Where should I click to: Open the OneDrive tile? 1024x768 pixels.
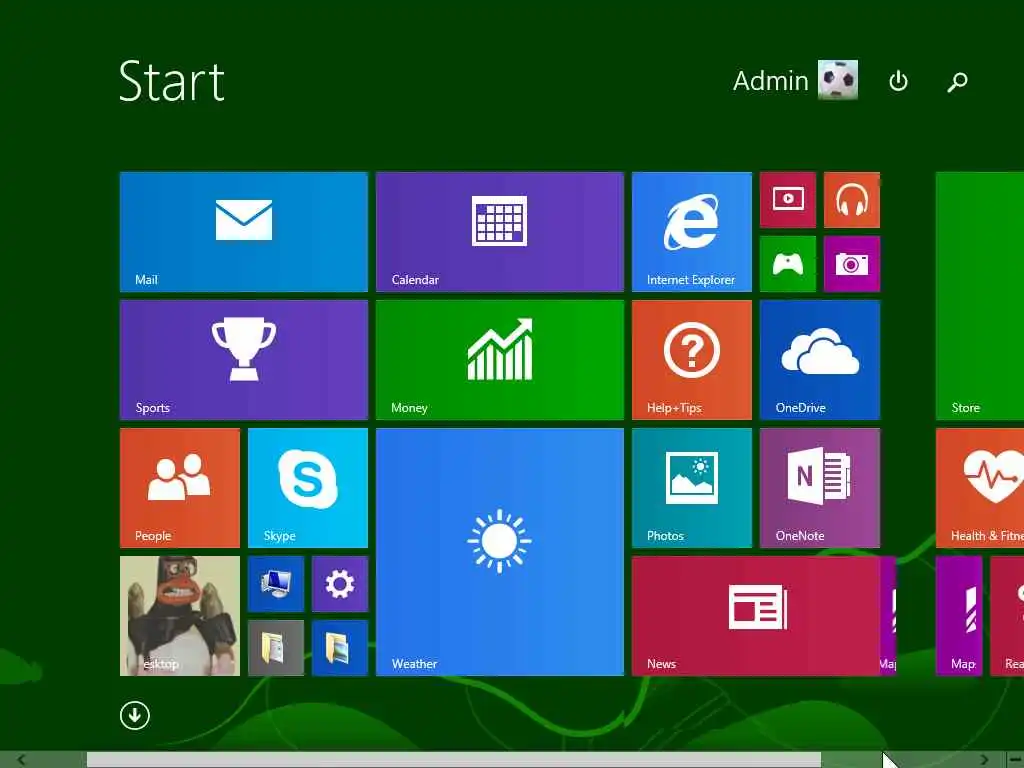[x=820, y=360]
